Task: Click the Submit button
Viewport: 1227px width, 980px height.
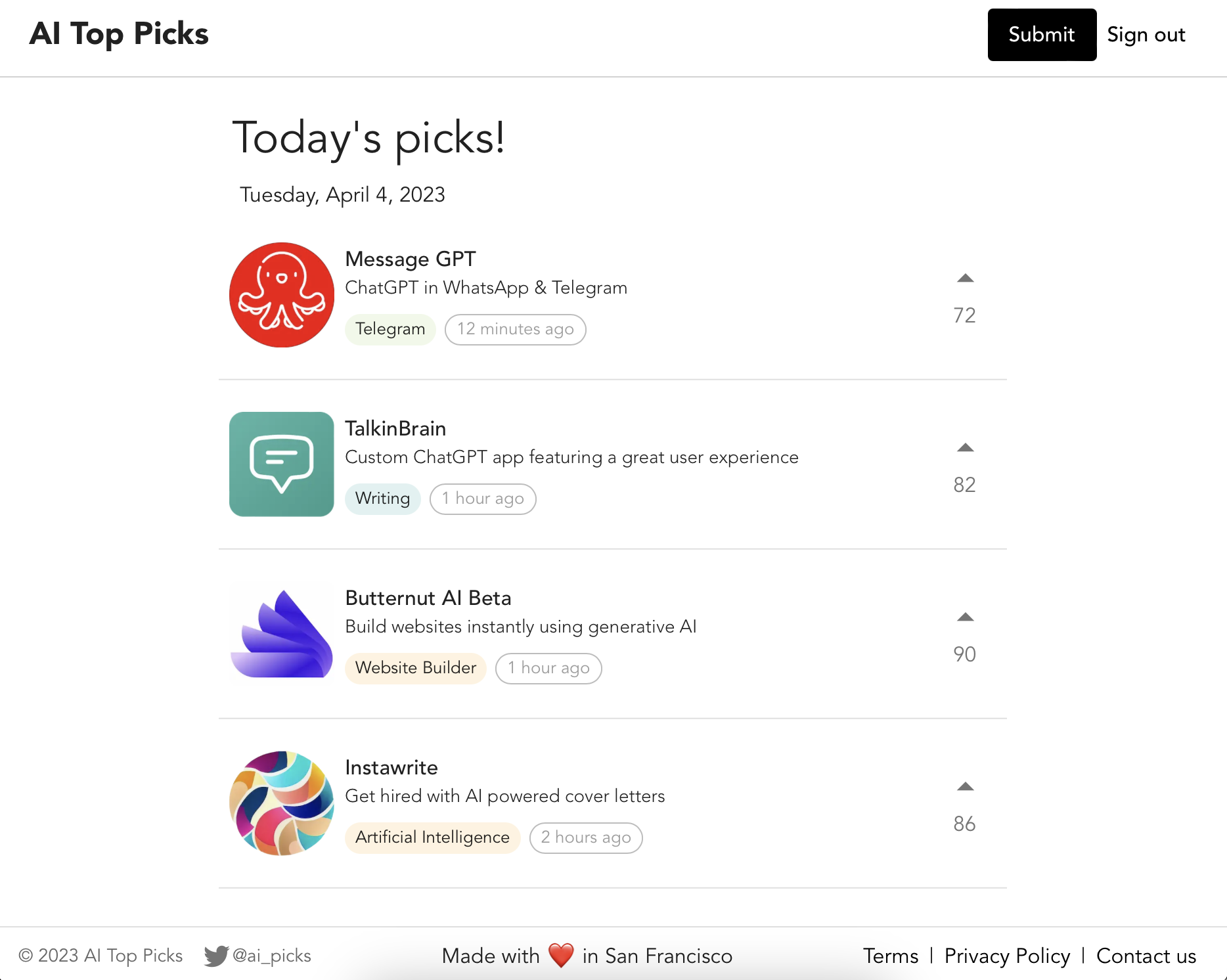Action: click(1042, 35)
